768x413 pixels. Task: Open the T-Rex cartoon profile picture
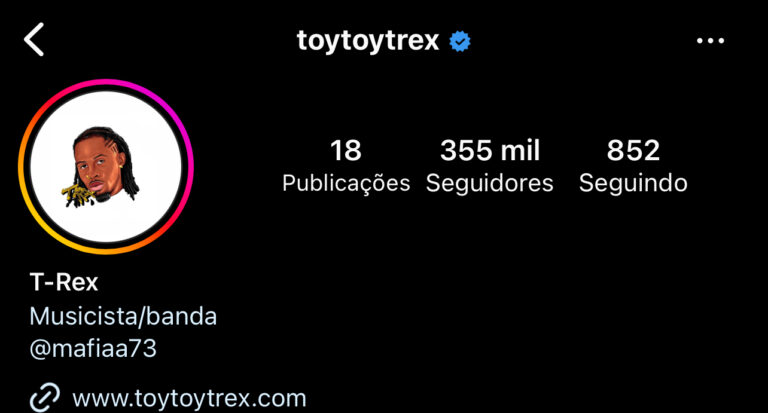106,167
